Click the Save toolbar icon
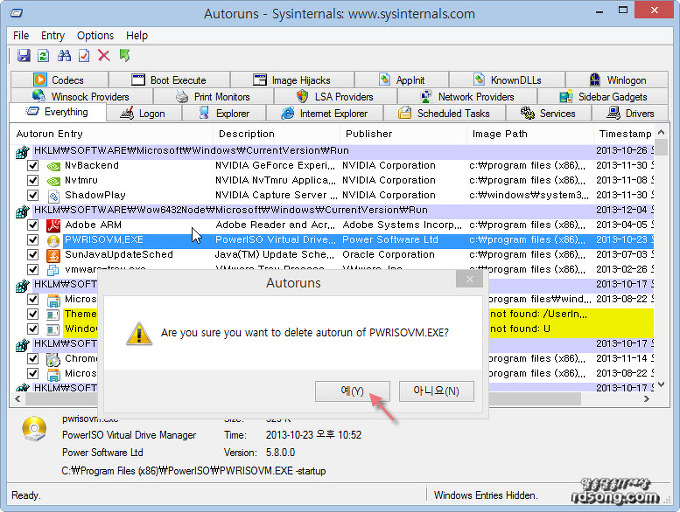Viewport: 680px width, 512px height. (24, 56)
